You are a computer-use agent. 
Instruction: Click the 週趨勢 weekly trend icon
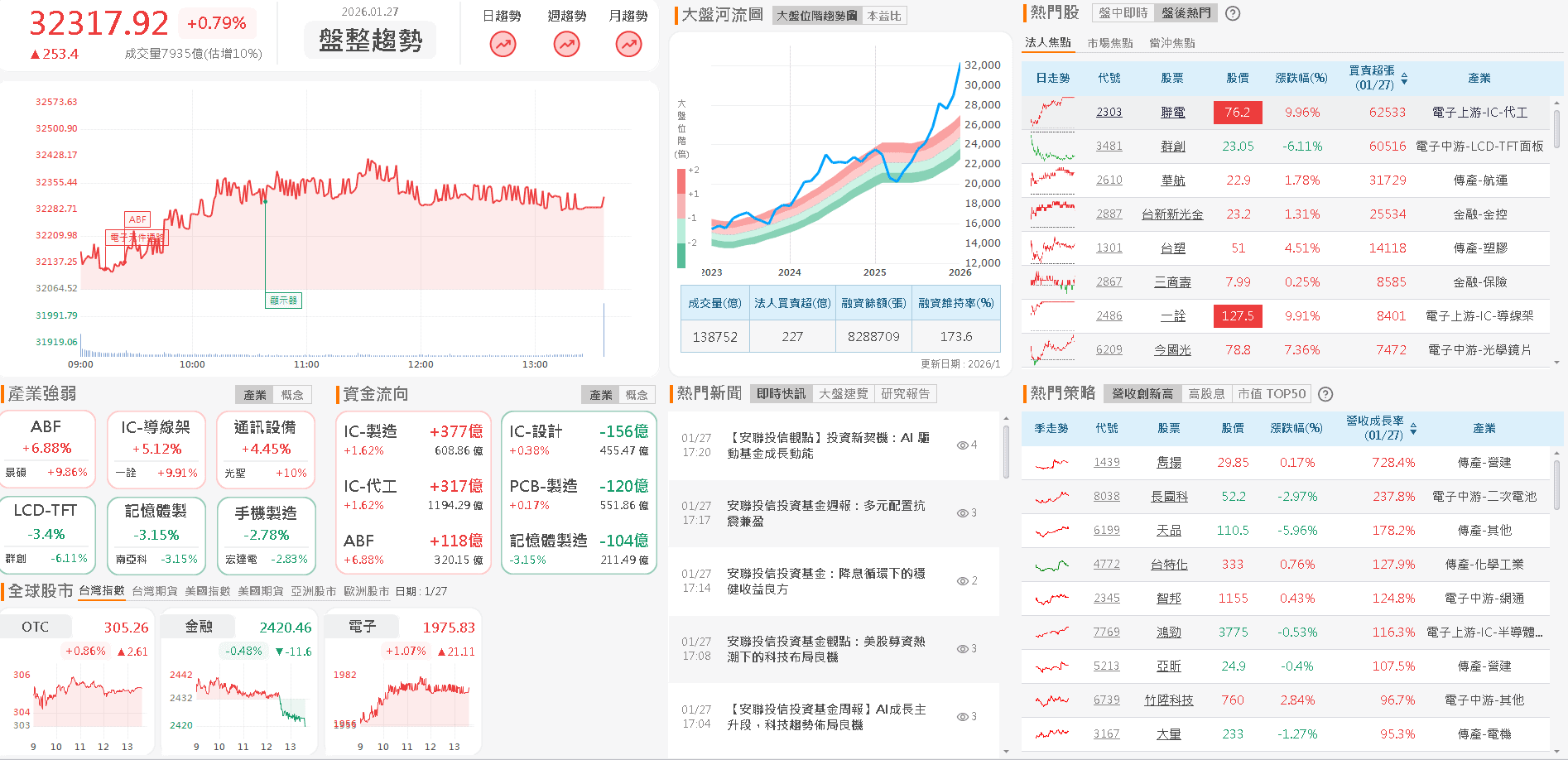point(566,44)
